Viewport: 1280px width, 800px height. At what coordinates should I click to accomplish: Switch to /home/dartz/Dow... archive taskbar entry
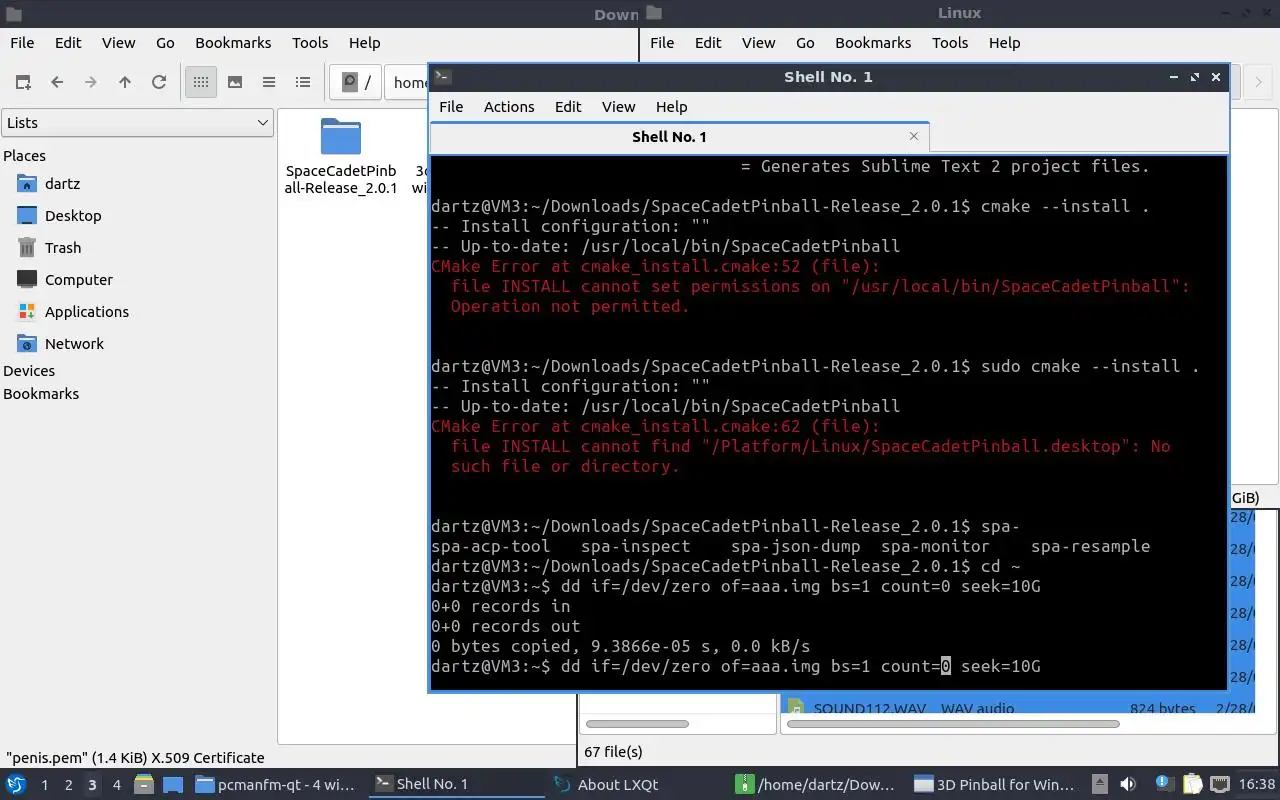816,785
